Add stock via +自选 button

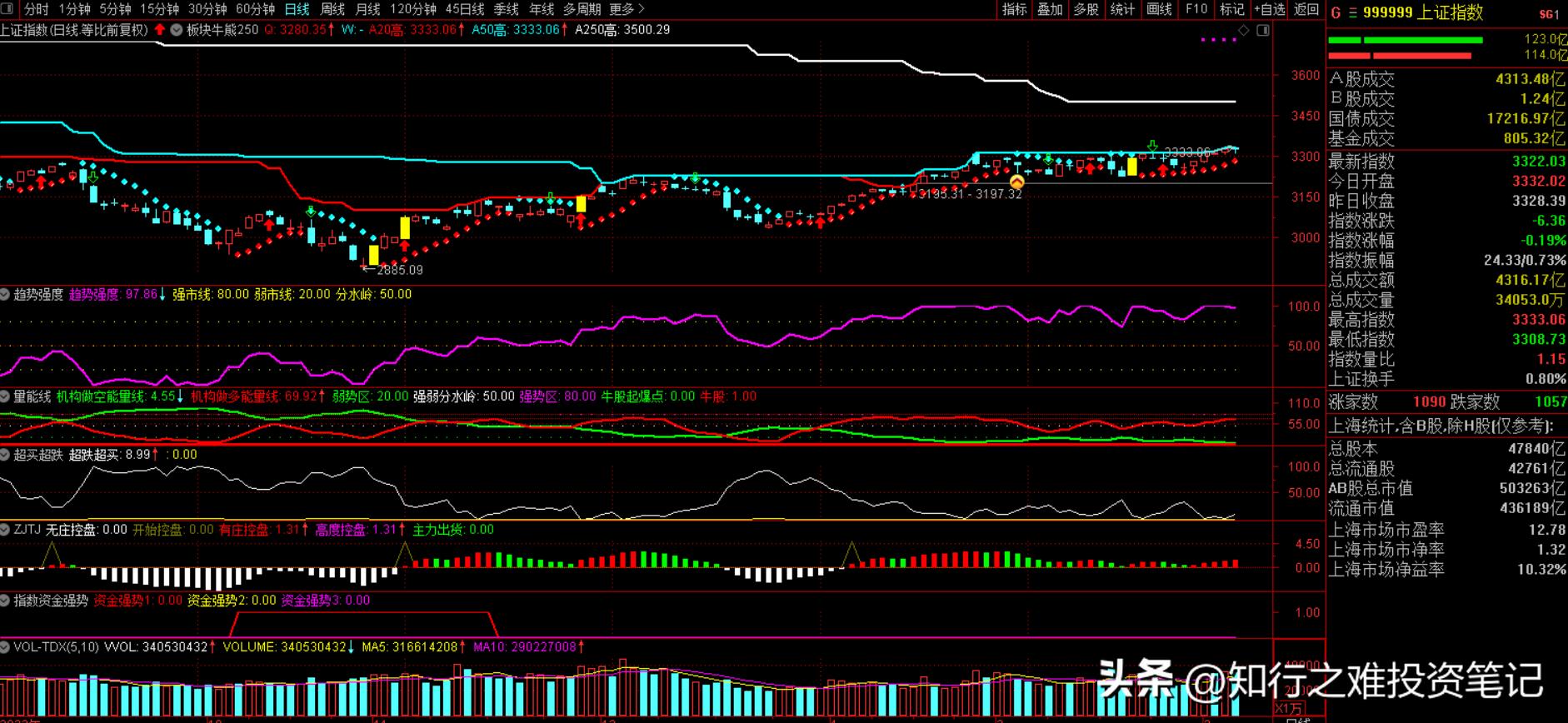click(1270, 9)
